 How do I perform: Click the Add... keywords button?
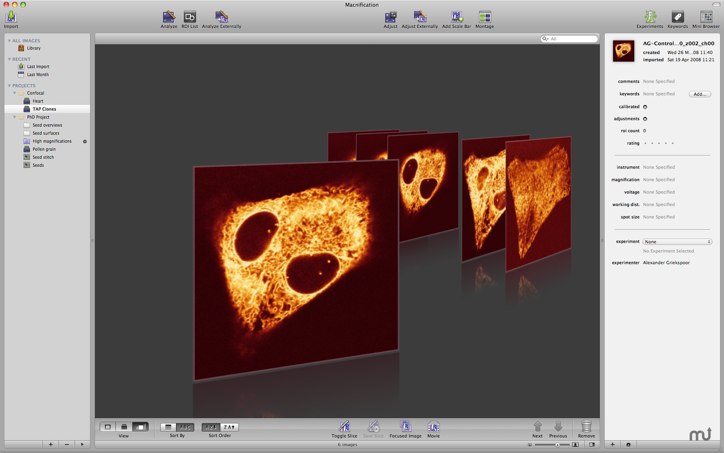pyautogui.click(x=700, y=93)
